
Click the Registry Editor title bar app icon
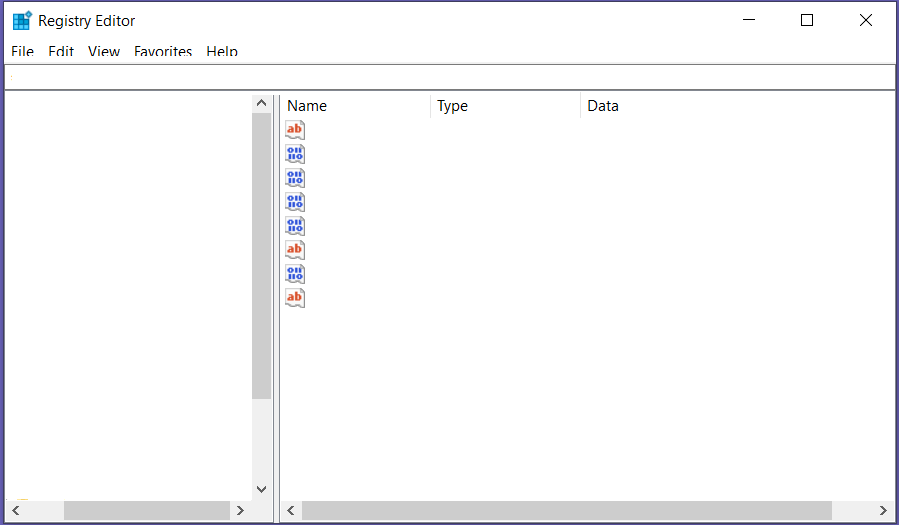pos(22,20)
